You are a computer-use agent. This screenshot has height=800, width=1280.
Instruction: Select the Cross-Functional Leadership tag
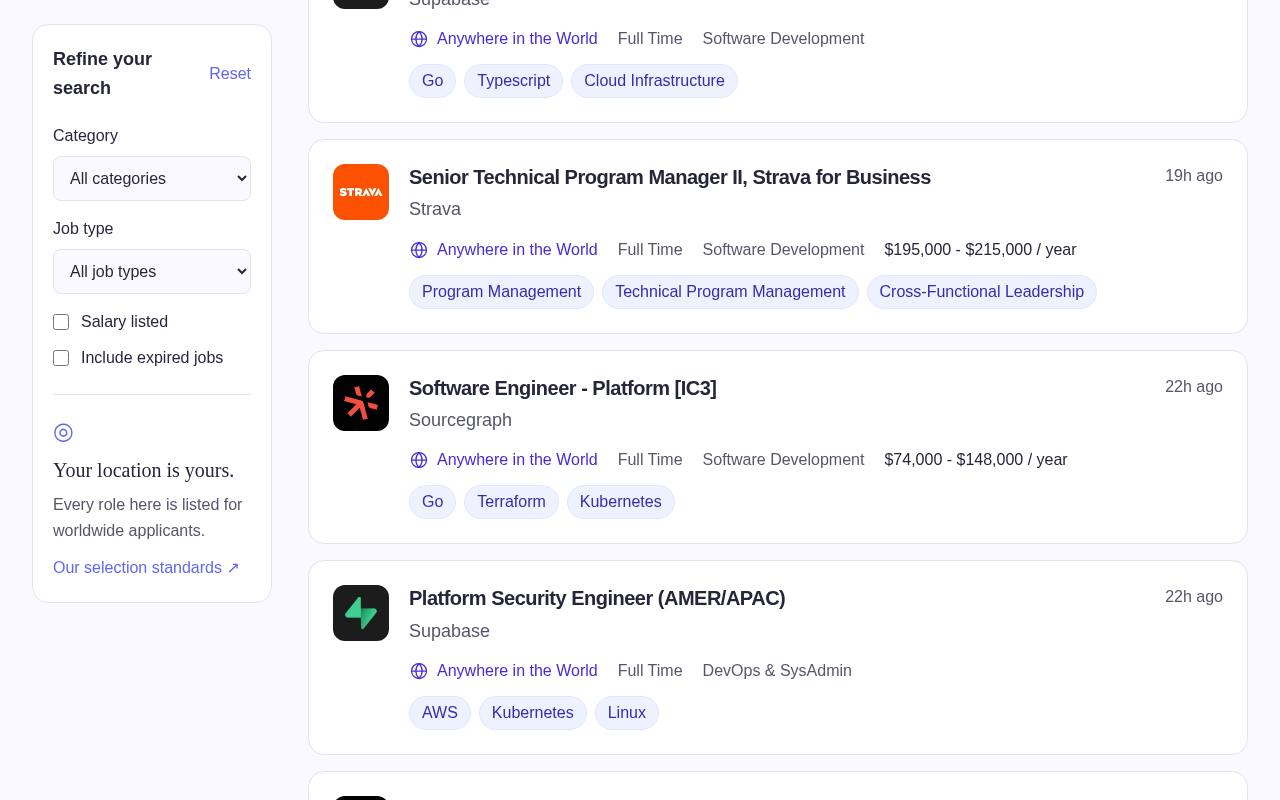tap(982, 292)
